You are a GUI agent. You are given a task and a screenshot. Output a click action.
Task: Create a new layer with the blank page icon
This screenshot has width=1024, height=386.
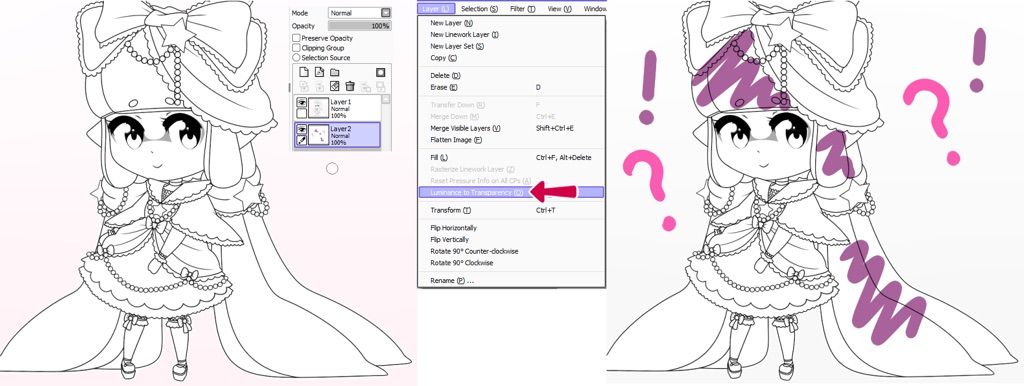304,72
